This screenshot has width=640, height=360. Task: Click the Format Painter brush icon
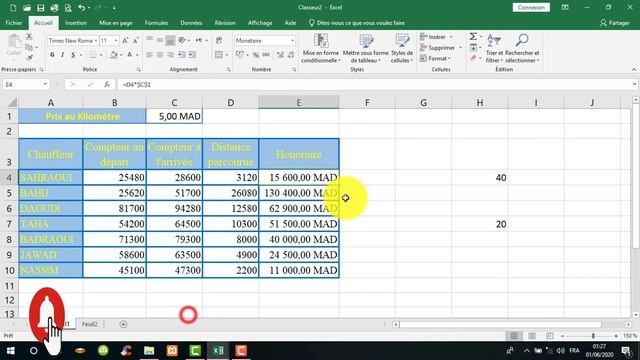29,58
